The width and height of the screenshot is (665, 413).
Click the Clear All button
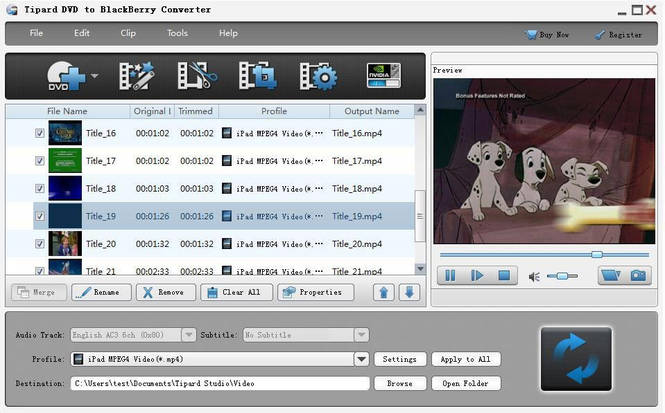pos(236,292)
